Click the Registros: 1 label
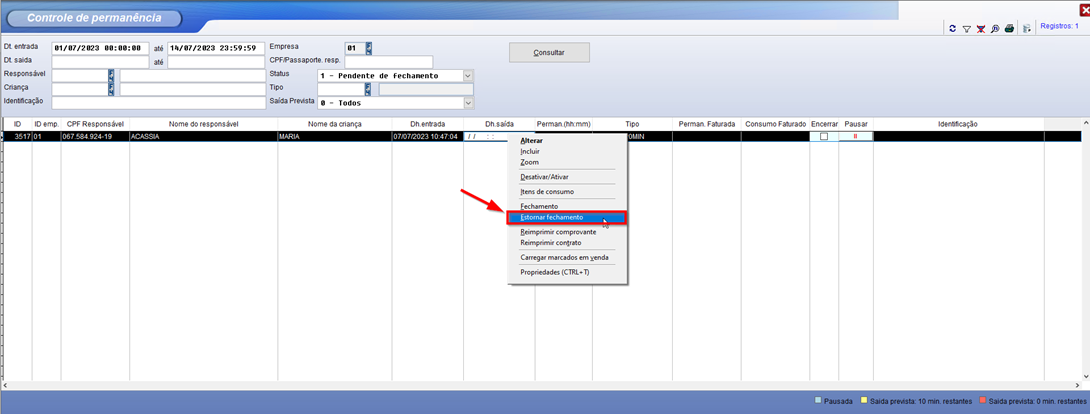This screenshot has height=414, width=1090. click(x=1059, y=26)
